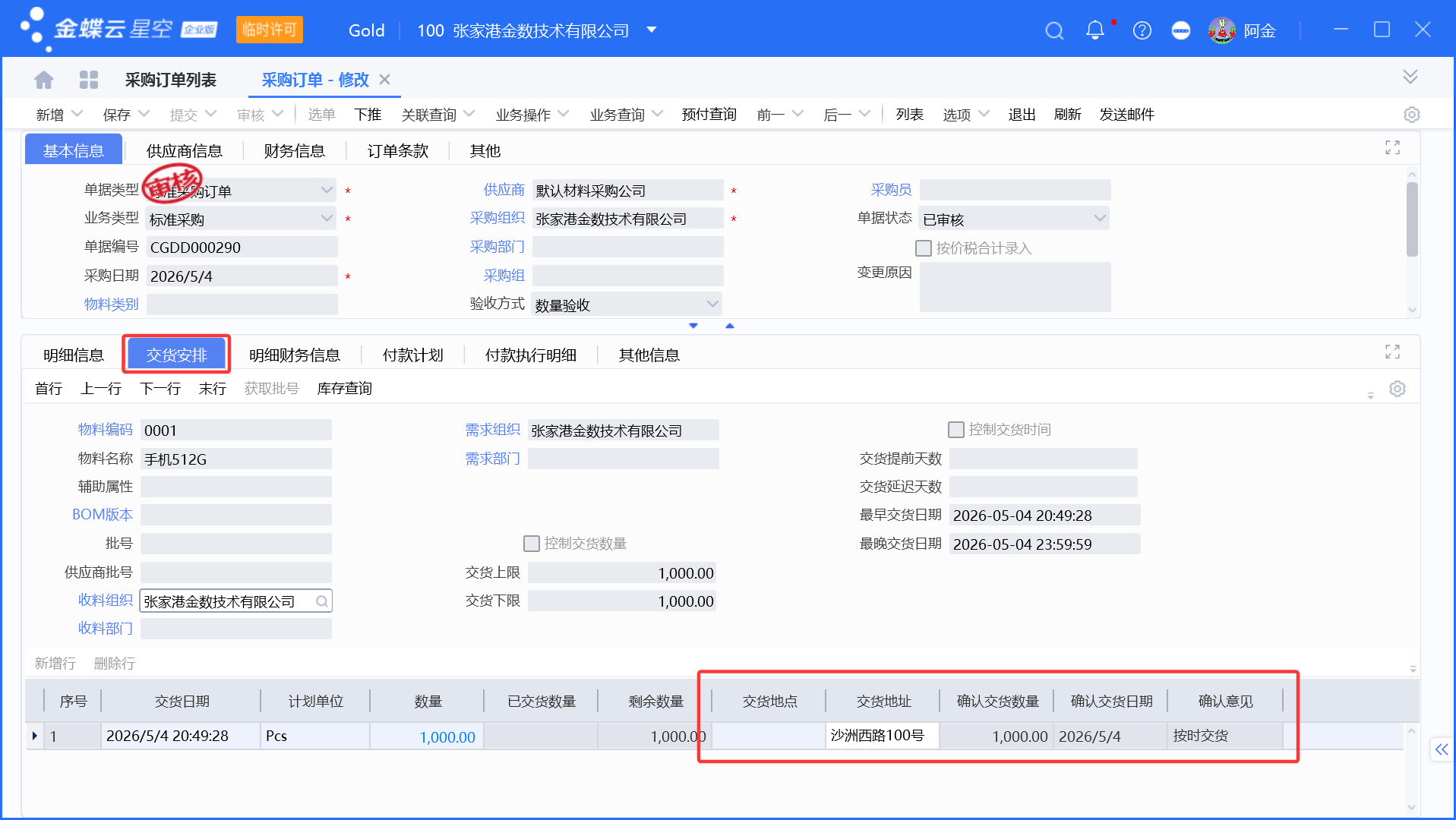Image resolution: width=1456 pixels, height=820 pixels.
Task: Expand header with down triangle
Action: tap(693, 326)
